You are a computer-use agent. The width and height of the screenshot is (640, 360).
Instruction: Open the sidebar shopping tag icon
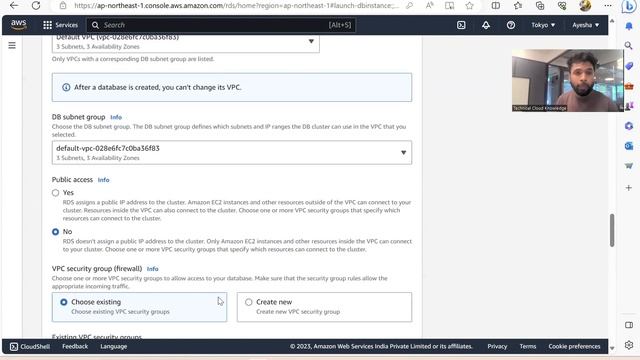[x=629, y=66]
